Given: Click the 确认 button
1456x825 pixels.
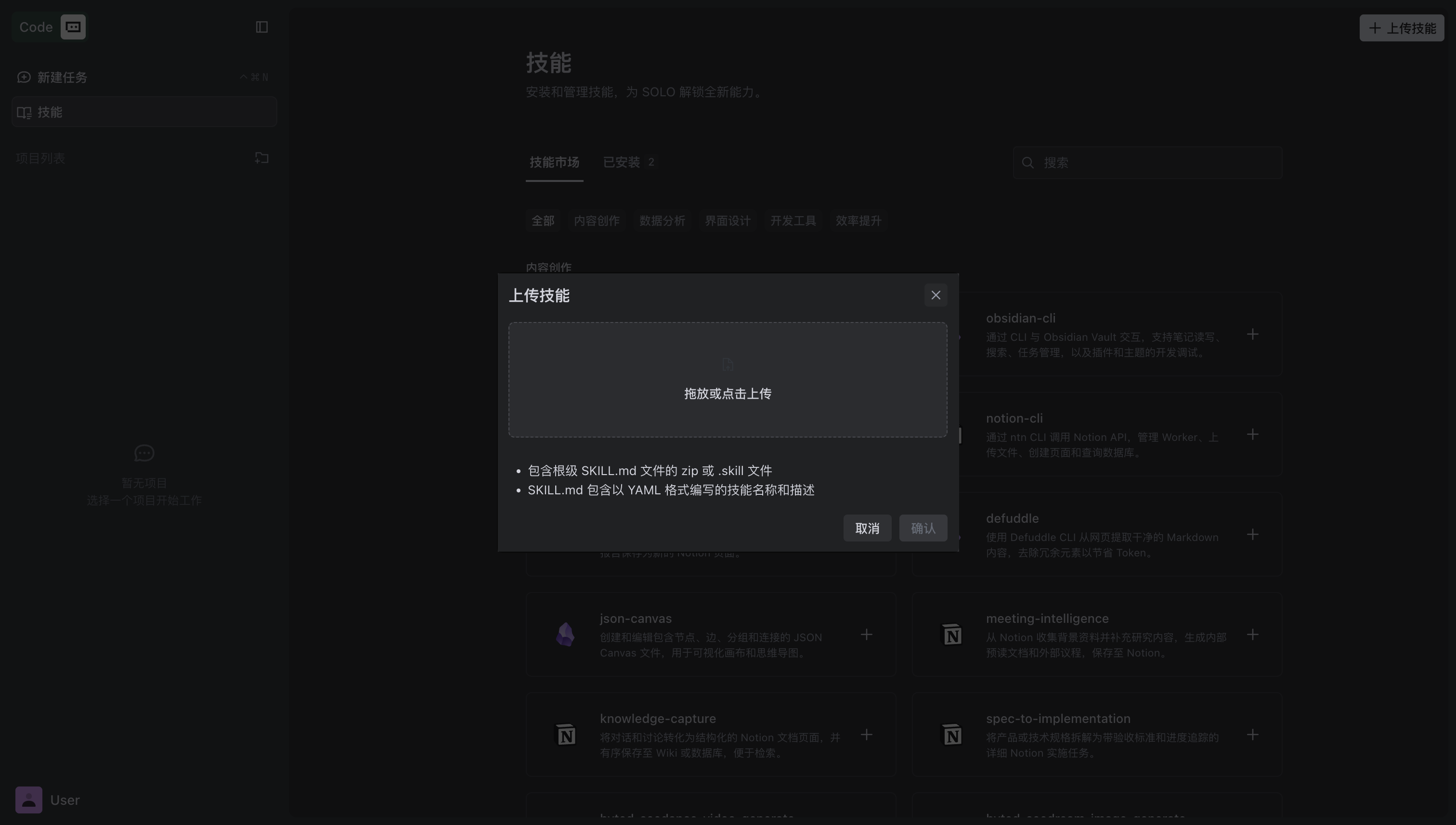Looking at the screenshot, I should tap(923, 528).
